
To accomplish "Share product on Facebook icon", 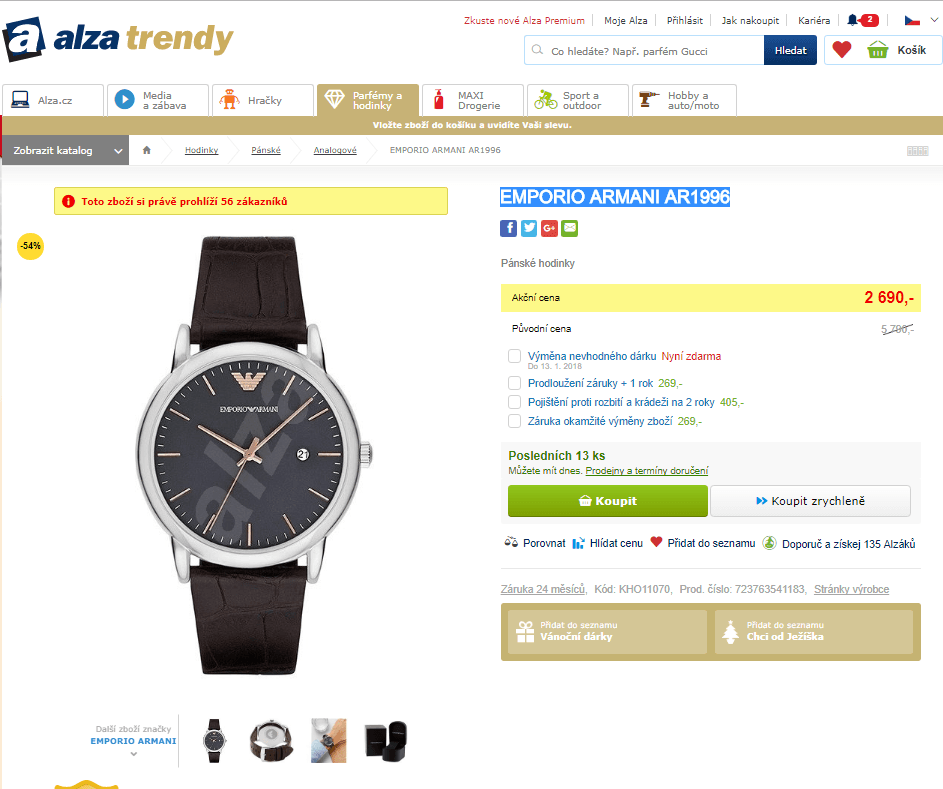I will click(508, 229).
